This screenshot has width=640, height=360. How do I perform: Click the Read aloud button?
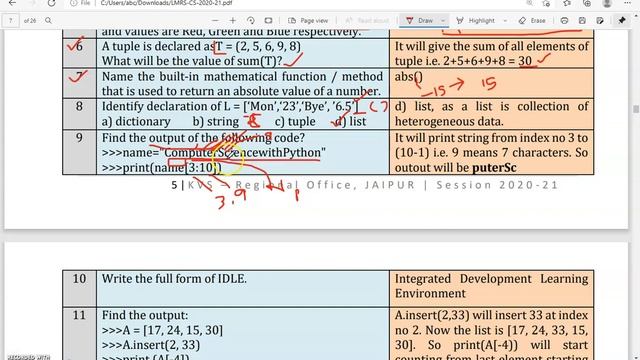pyautogui.click(x=367, y=20)
